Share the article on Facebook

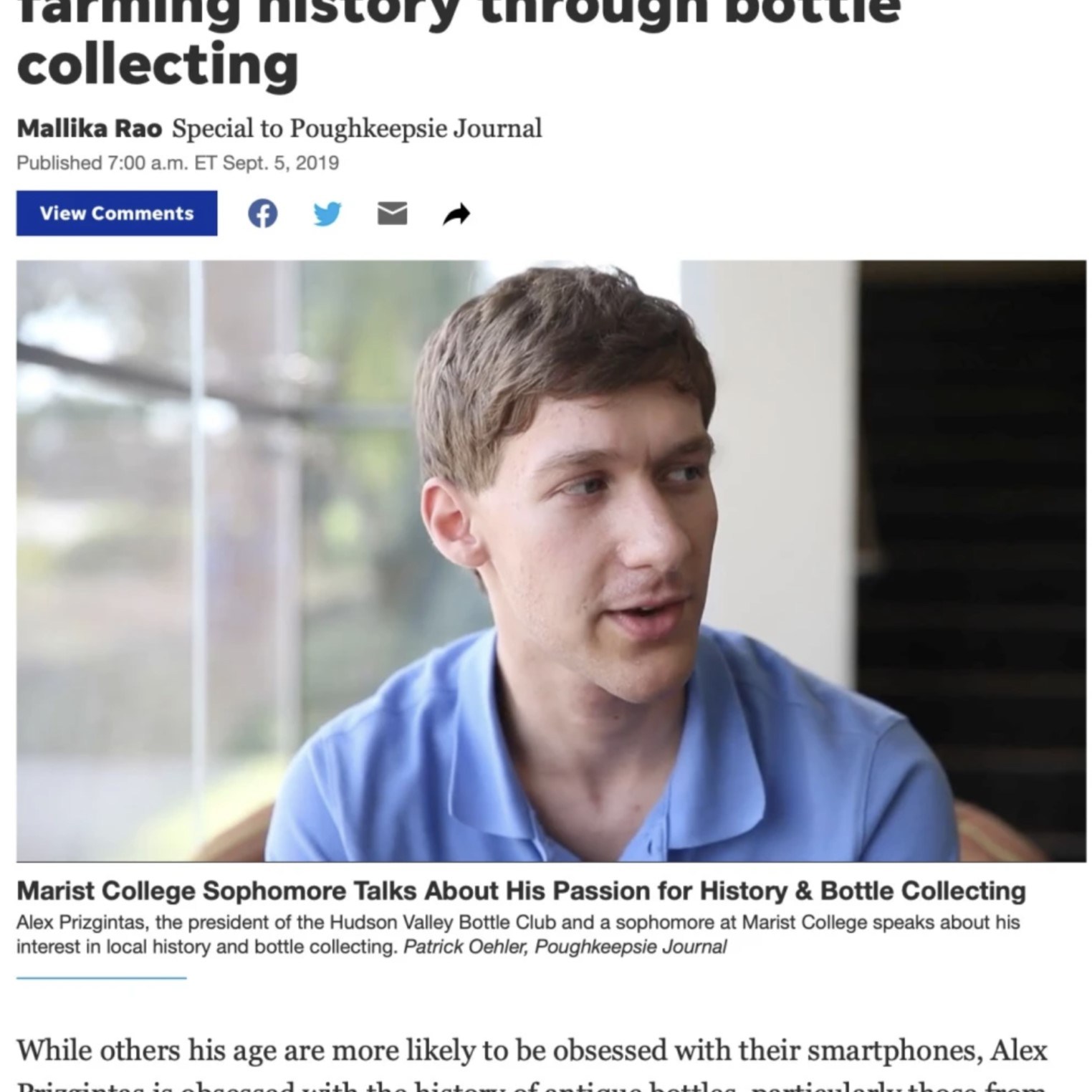click(x=263, y=214)
